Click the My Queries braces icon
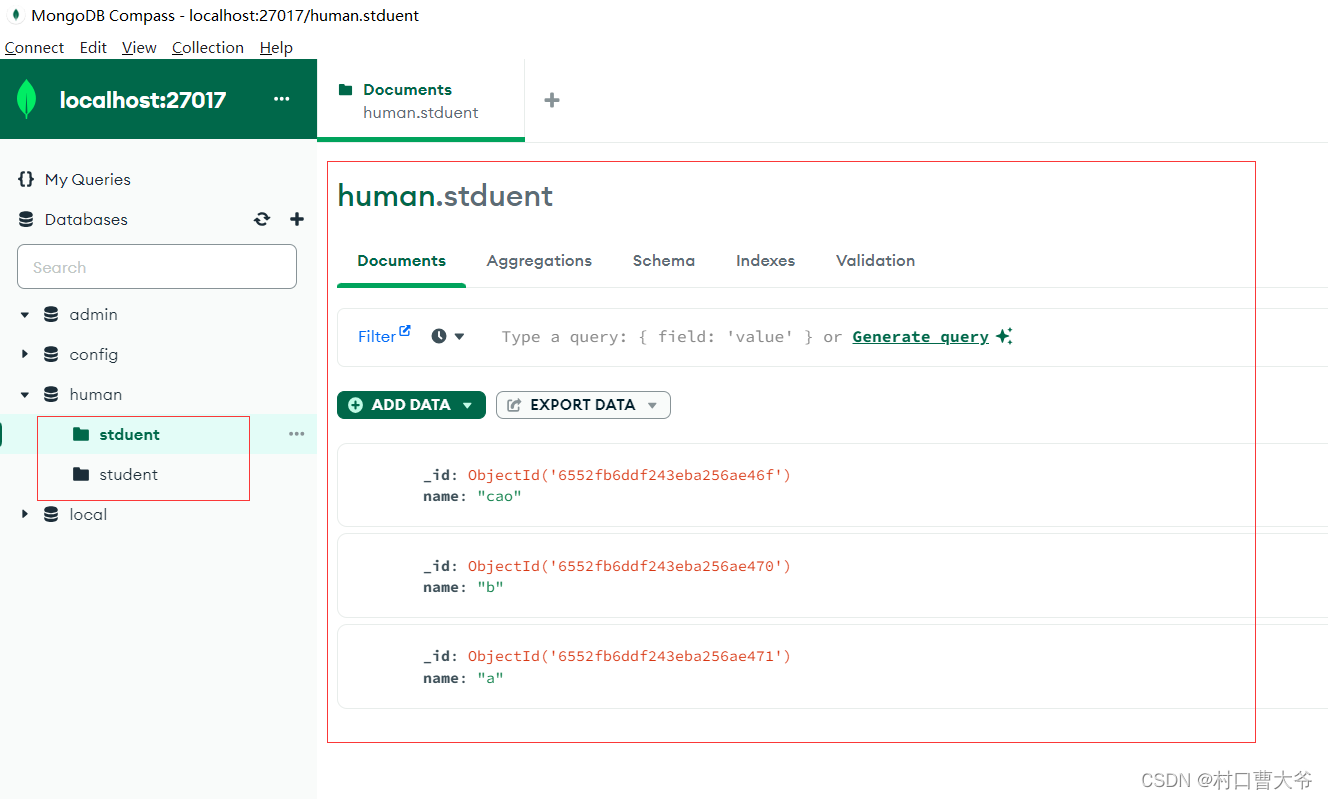 coord(25,179)
